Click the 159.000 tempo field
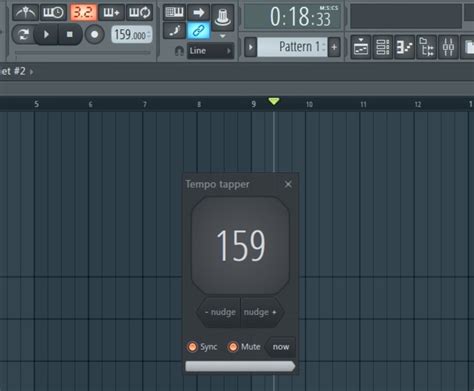 point(132,34)
